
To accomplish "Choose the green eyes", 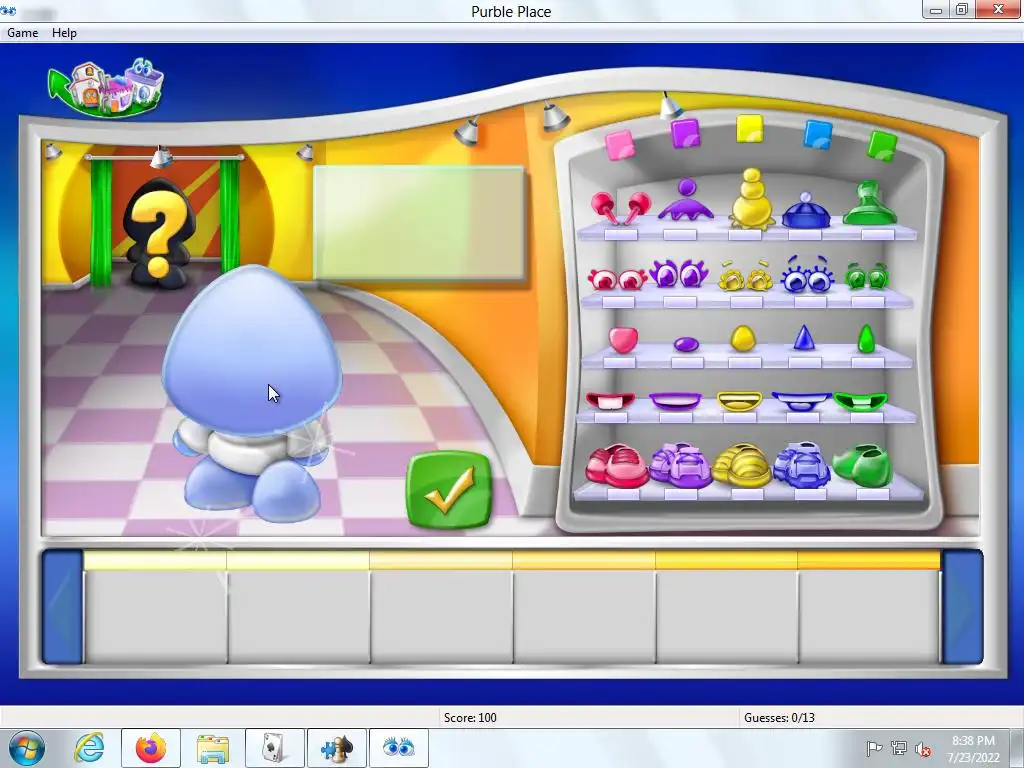I will (867, 276).
